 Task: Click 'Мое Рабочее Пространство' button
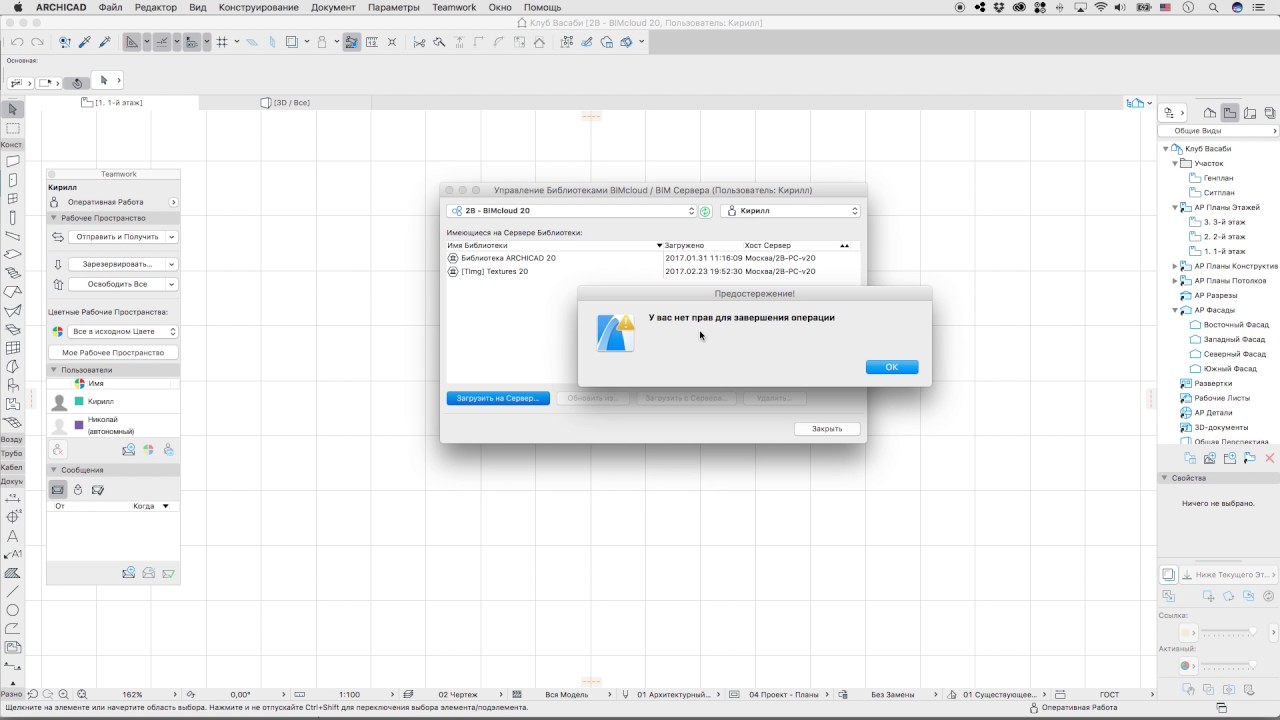[x=113, y=352]
